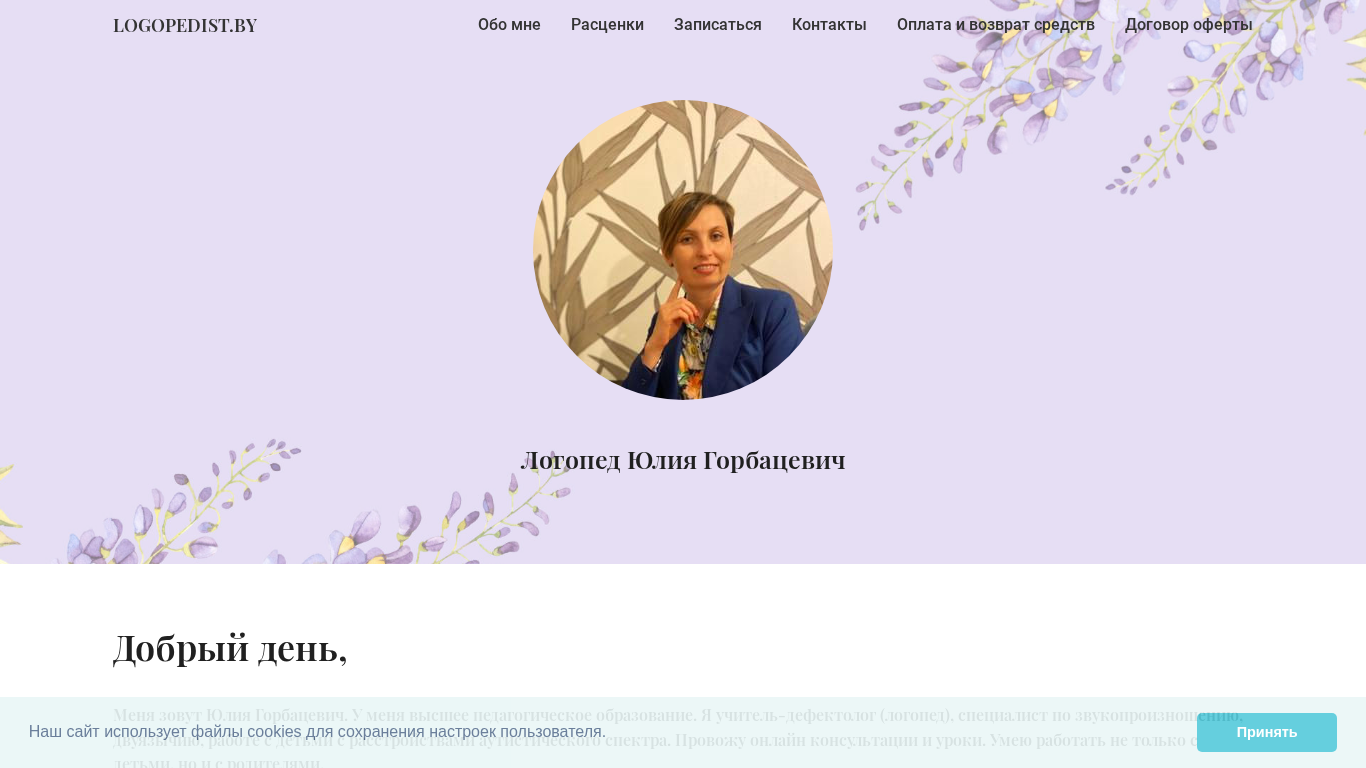
Task: Click the cookie notice message text
Action: tap(317, 732)
